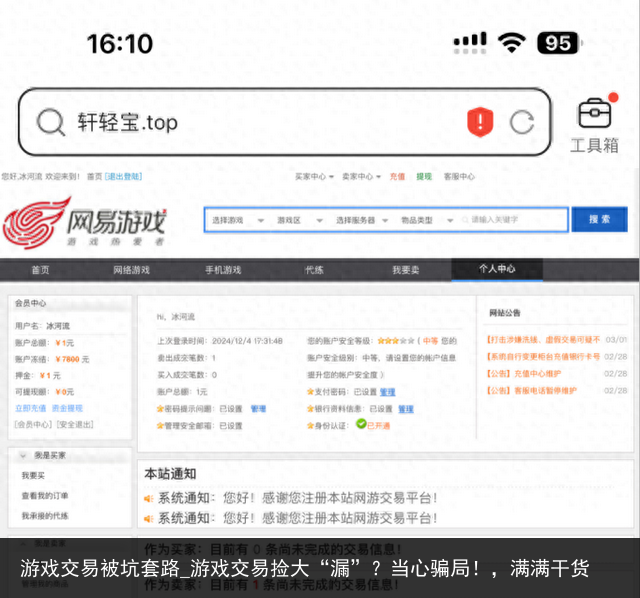Click the 网易游戏 site logo
The image size is (640, 598).
click(x=85, y=222)
